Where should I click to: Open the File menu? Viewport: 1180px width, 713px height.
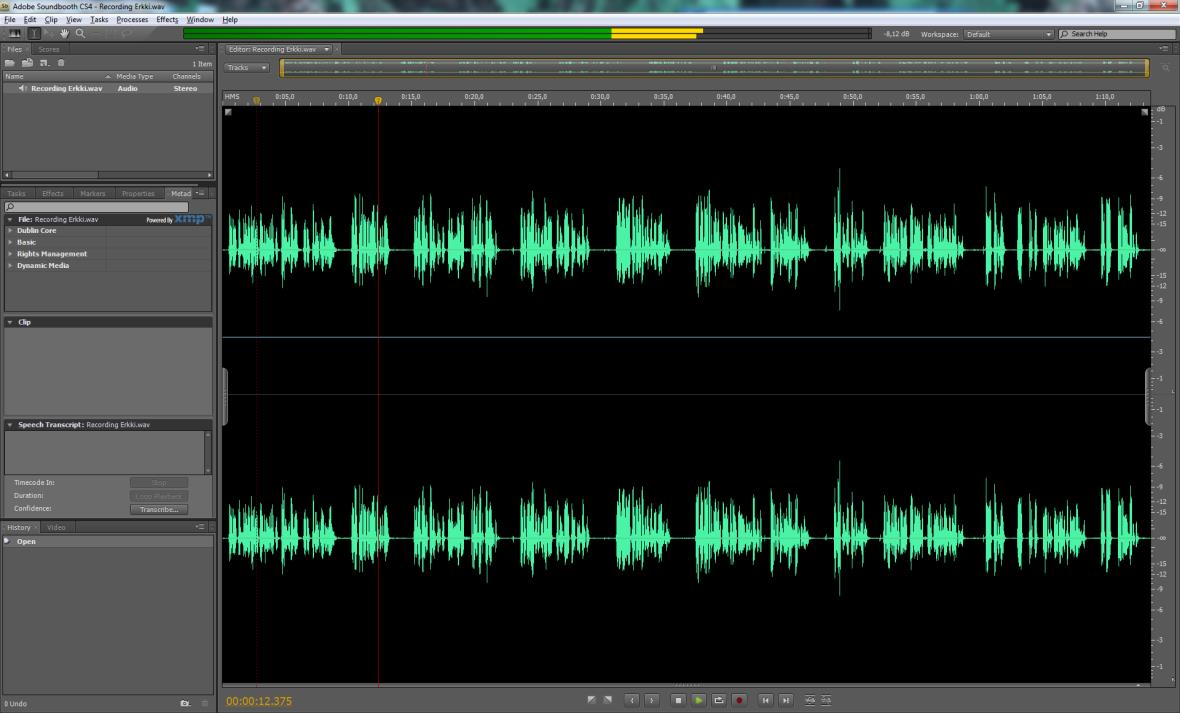[10, 20]
